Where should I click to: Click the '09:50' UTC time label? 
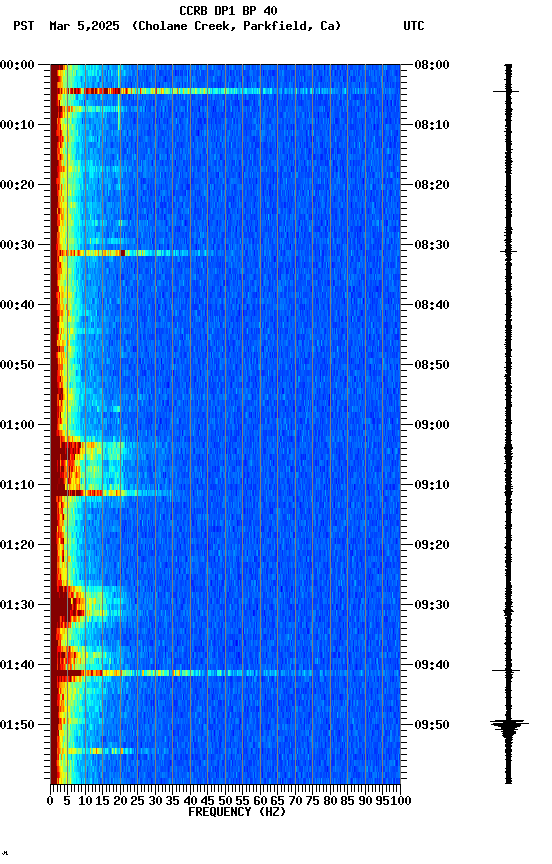point(432,725)
